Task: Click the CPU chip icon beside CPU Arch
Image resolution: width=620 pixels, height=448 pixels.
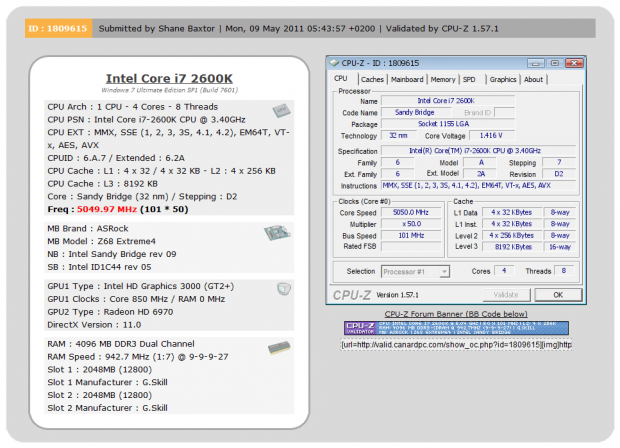Action: point(281,110)
